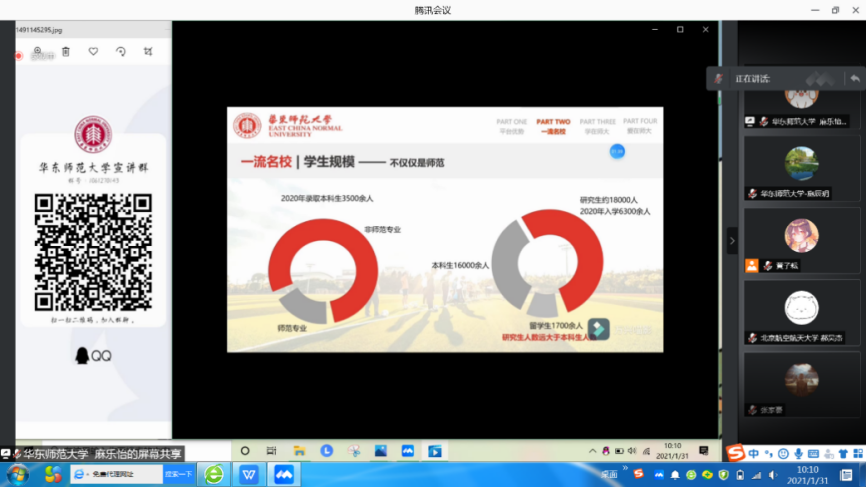Open Task View on shared taskbar
866x487 pixels.
point(271,451)
